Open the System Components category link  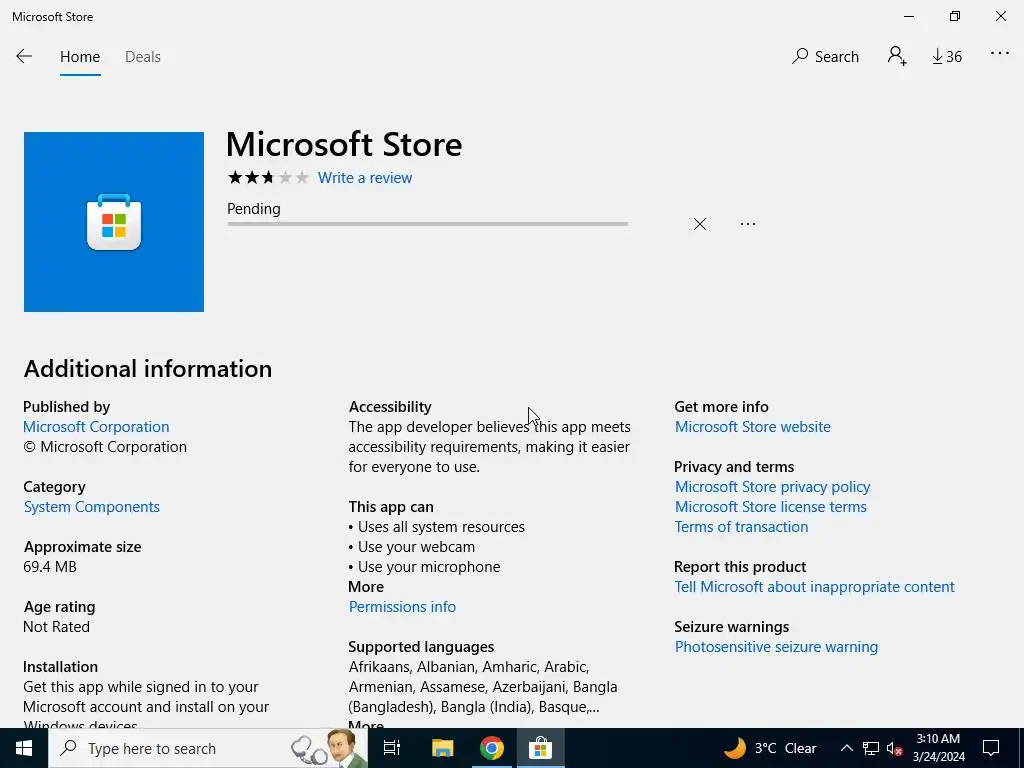91,507
